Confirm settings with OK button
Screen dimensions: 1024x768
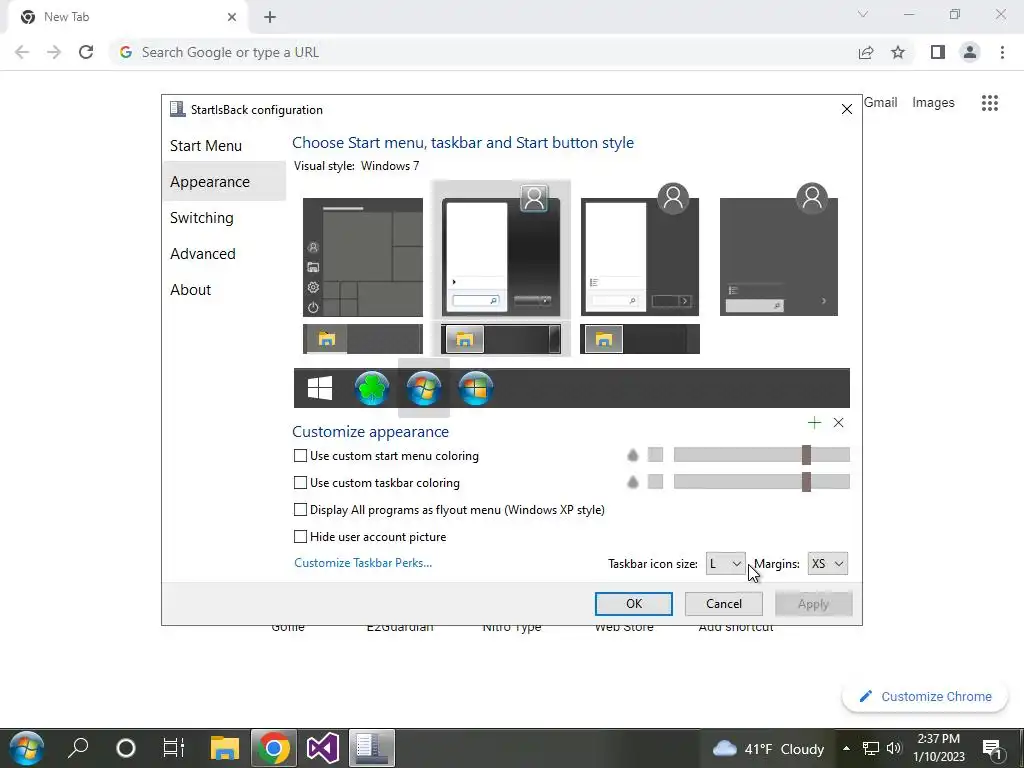tap(633, 604)
